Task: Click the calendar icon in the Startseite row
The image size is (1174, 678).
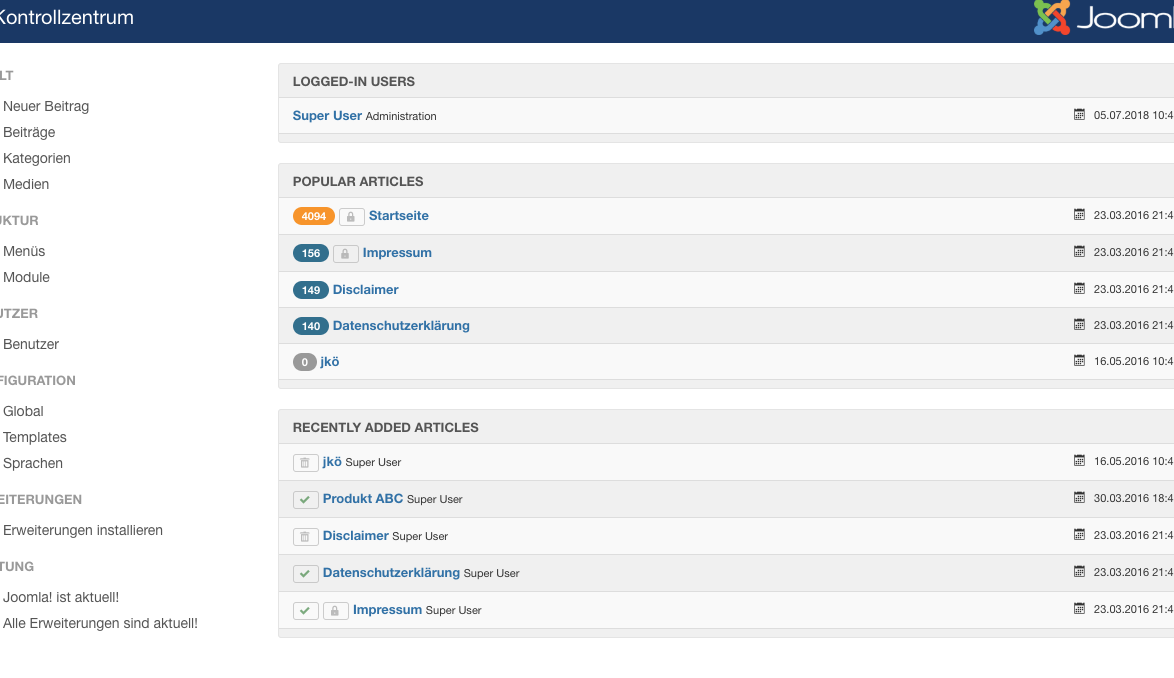Action: pos(1079,215)
